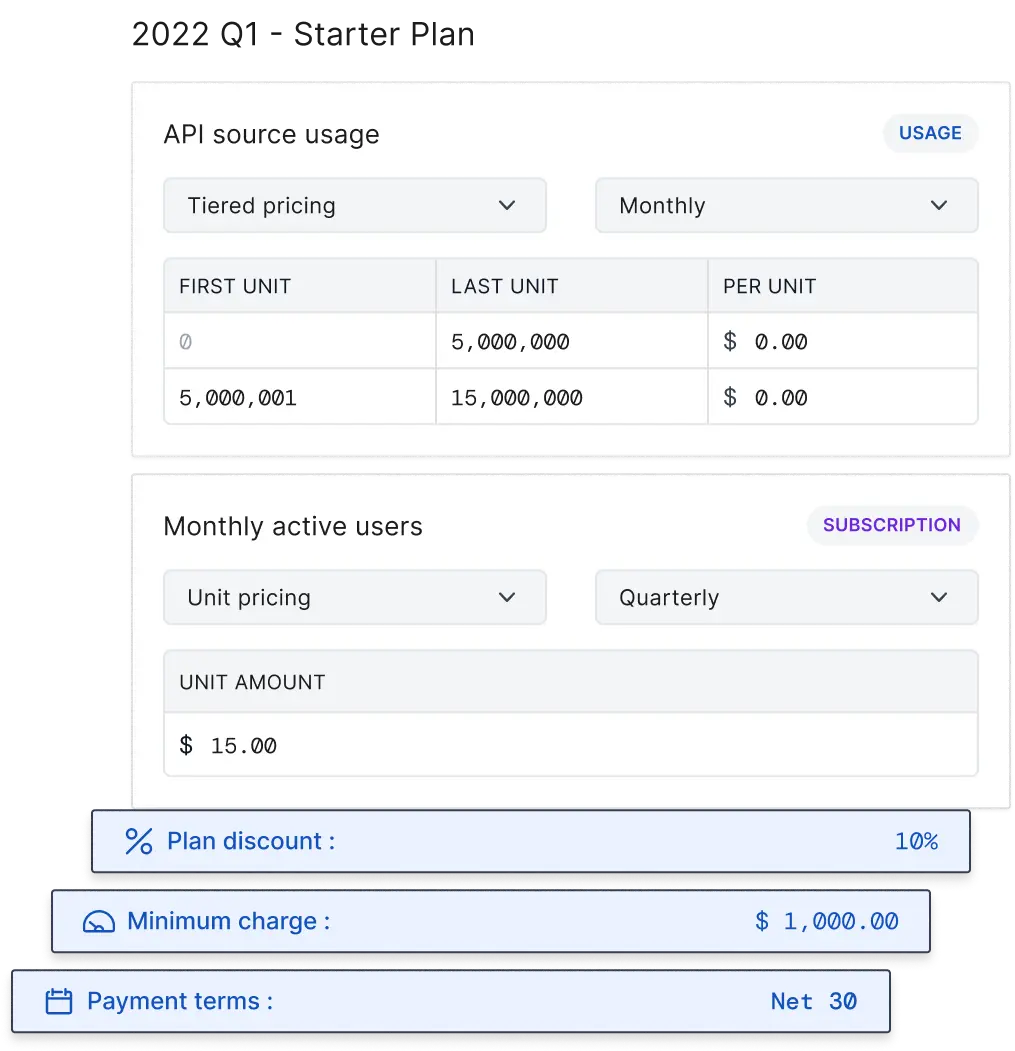The height and width of the screenshot is (1051, 1015).
Task: Select the Net 30 payment terms value
Action: tap(813, 1002)
